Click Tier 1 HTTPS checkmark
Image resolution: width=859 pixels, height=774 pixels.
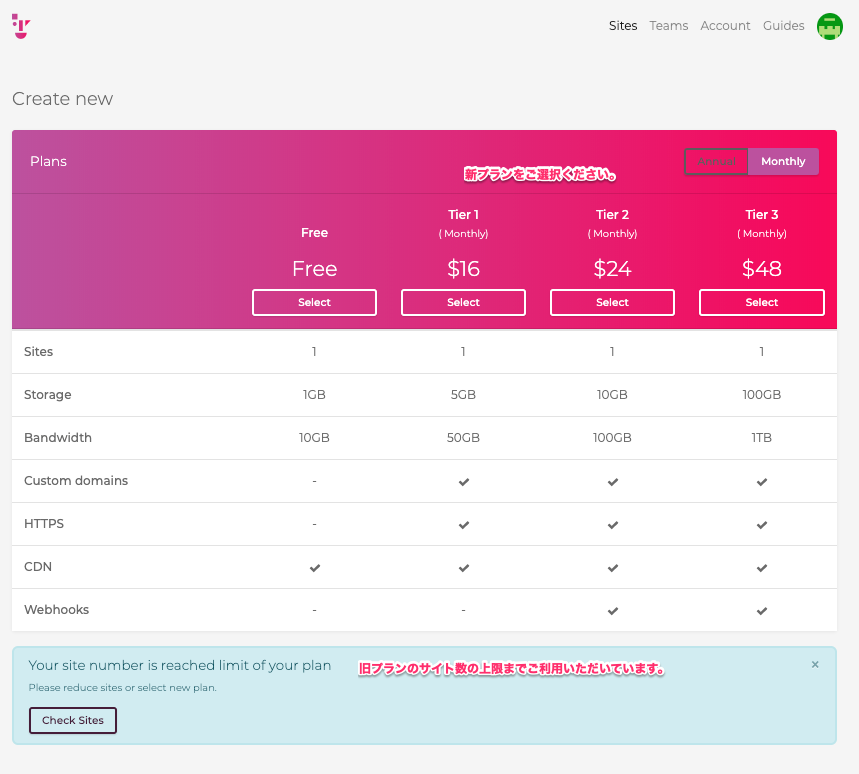click(x=463, y=525)
